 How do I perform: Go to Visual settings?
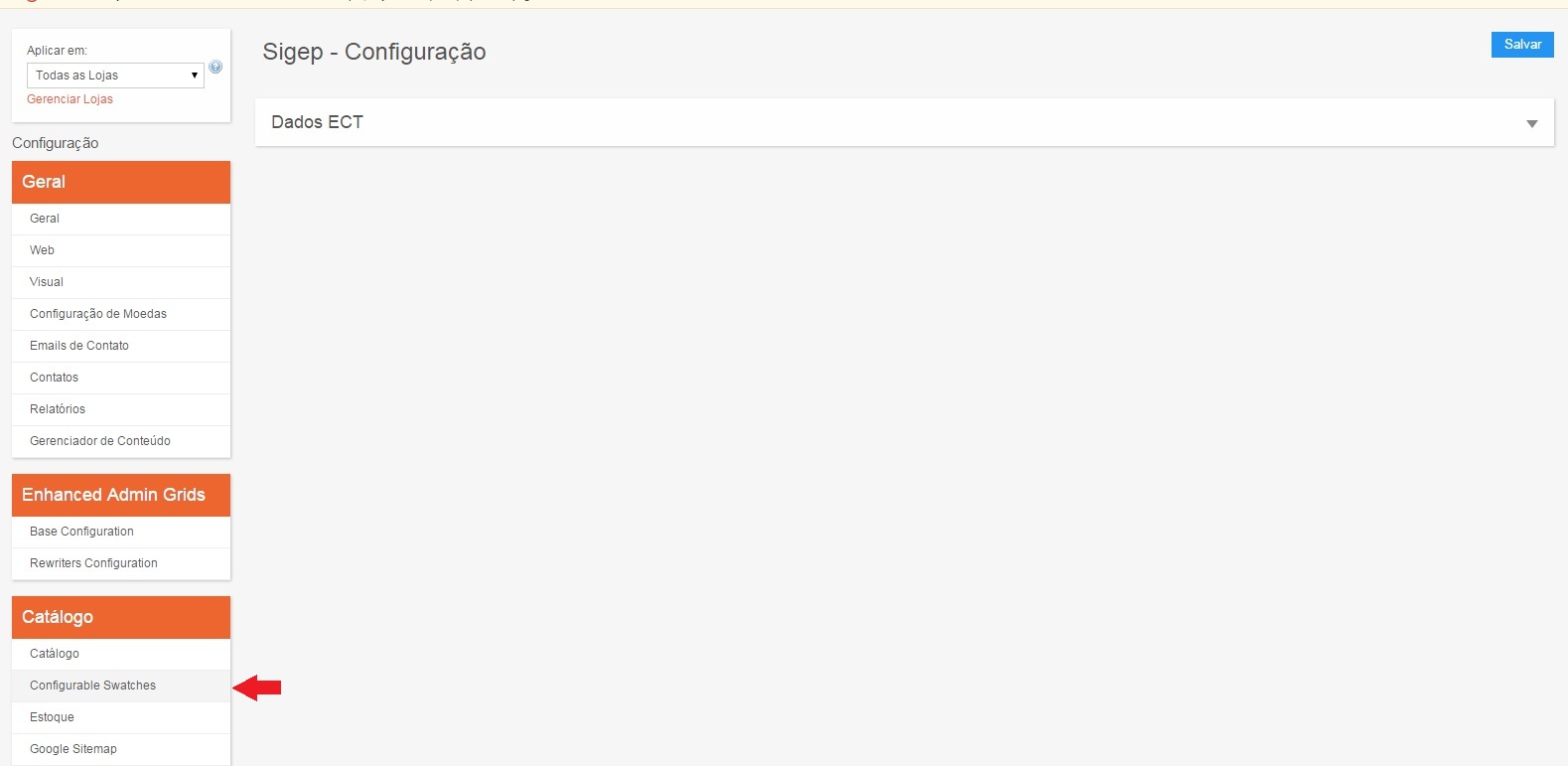tap(121, 282)
